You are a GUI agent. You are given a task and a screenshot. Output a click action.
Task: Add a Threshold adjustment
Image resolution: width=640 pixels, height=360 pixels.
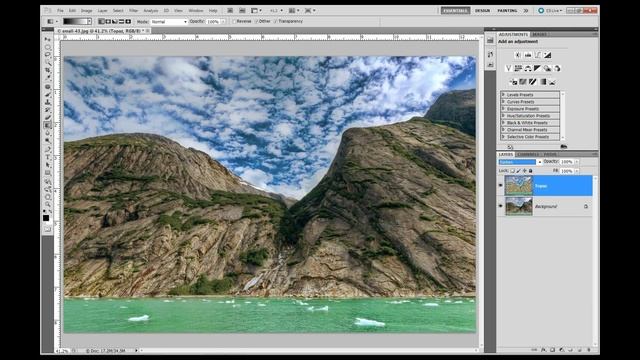click(533, 82)
